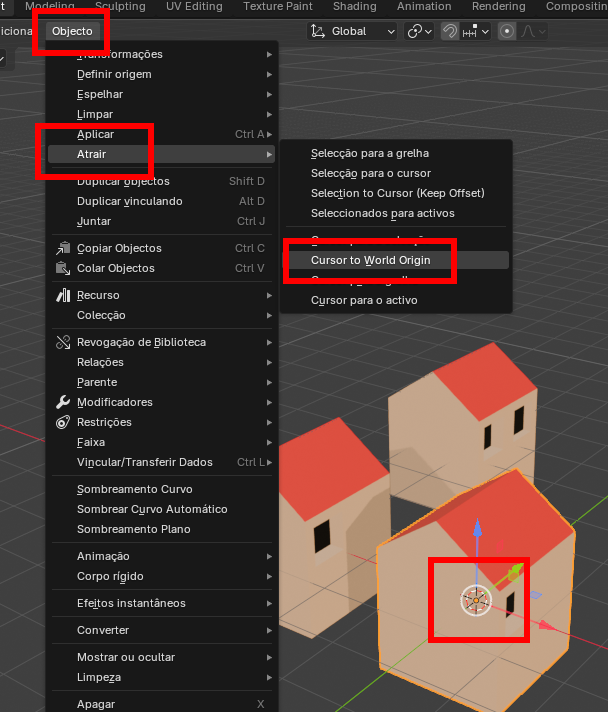Choose Sombrear Curvo Automático
This screenshot has width=608, height=712.
161,509
